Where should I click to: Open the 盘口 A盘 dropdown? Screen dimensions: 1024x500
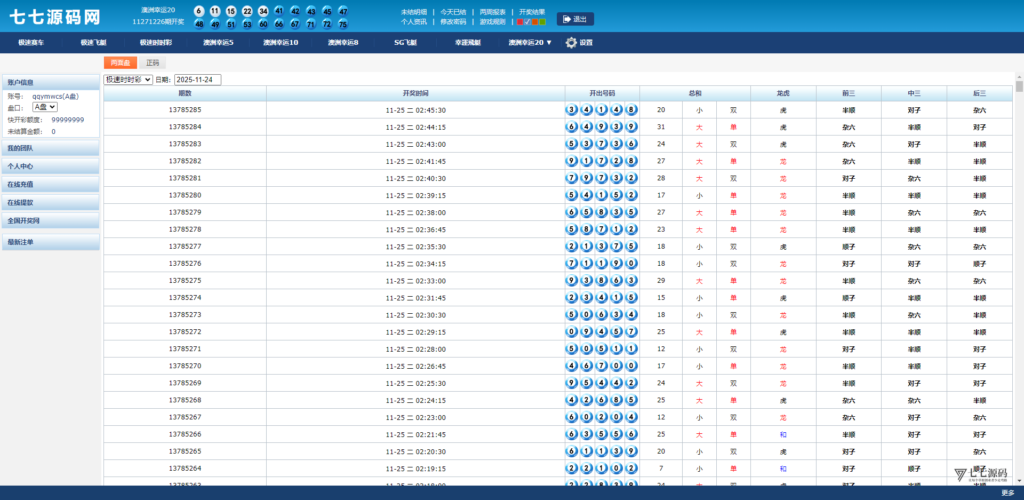pyautogui.click(x=45, y=106)
